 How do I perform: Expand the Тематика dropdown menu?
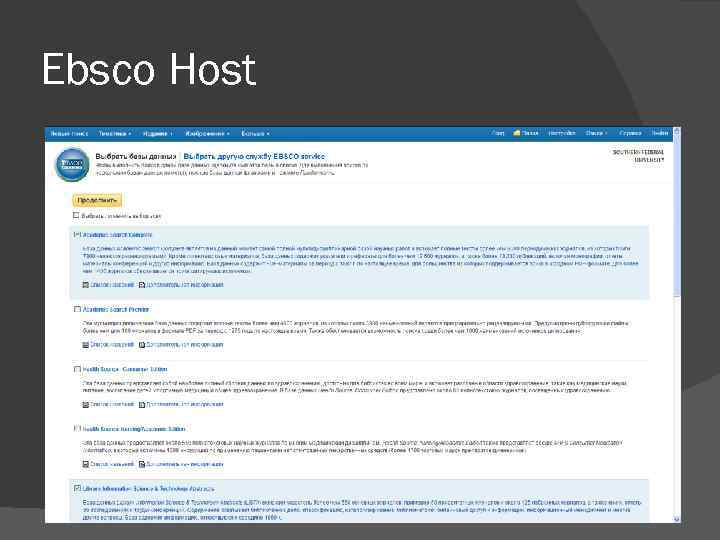(115, 134)
